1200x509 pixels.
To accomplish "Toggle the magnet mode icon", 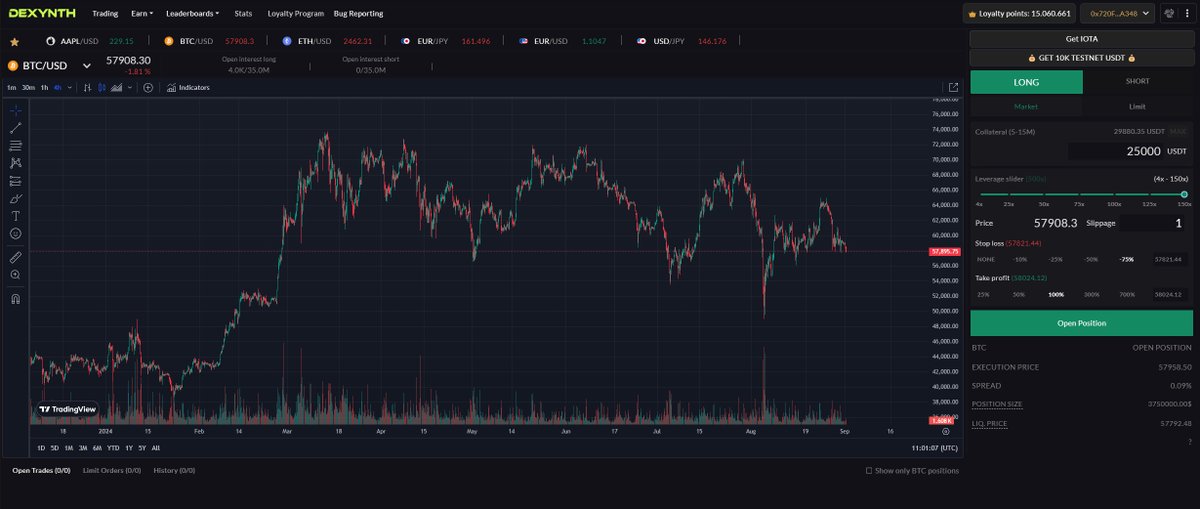I will pos(16,298).
